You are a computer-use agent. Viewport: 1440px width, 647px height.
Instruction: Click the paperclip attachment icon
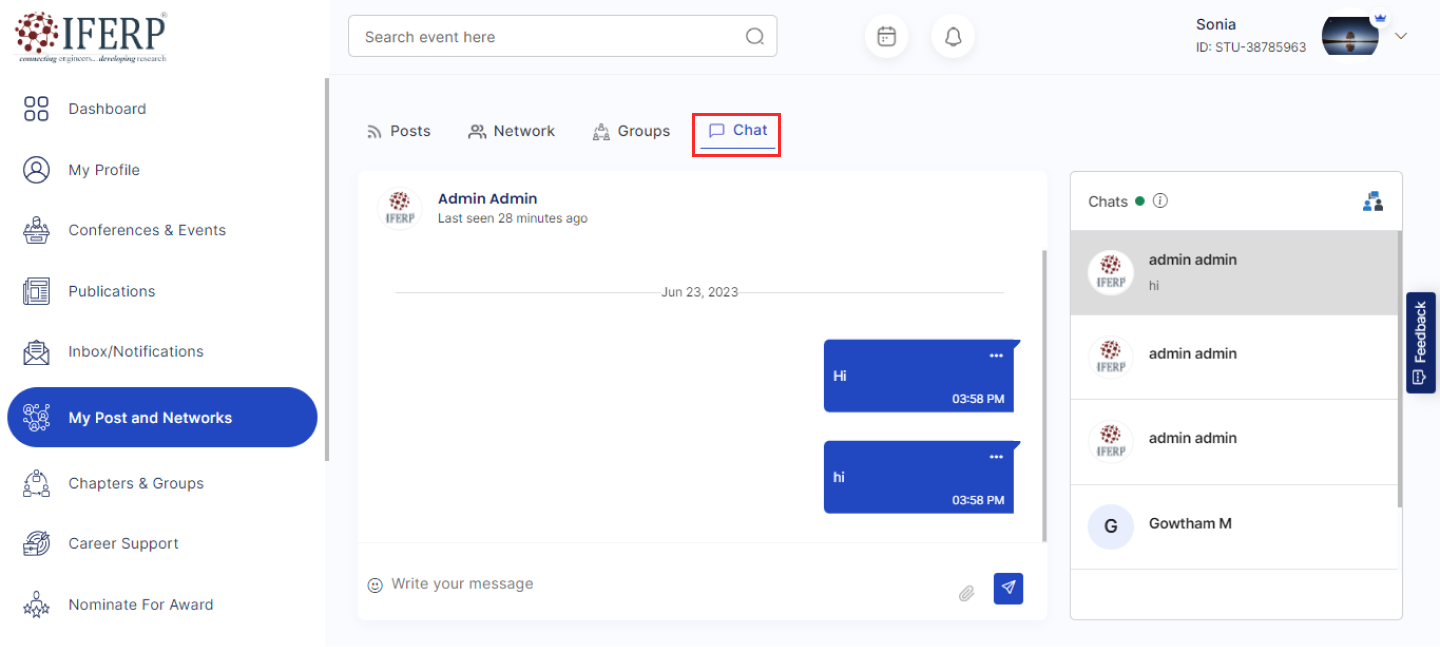[966, 593]
